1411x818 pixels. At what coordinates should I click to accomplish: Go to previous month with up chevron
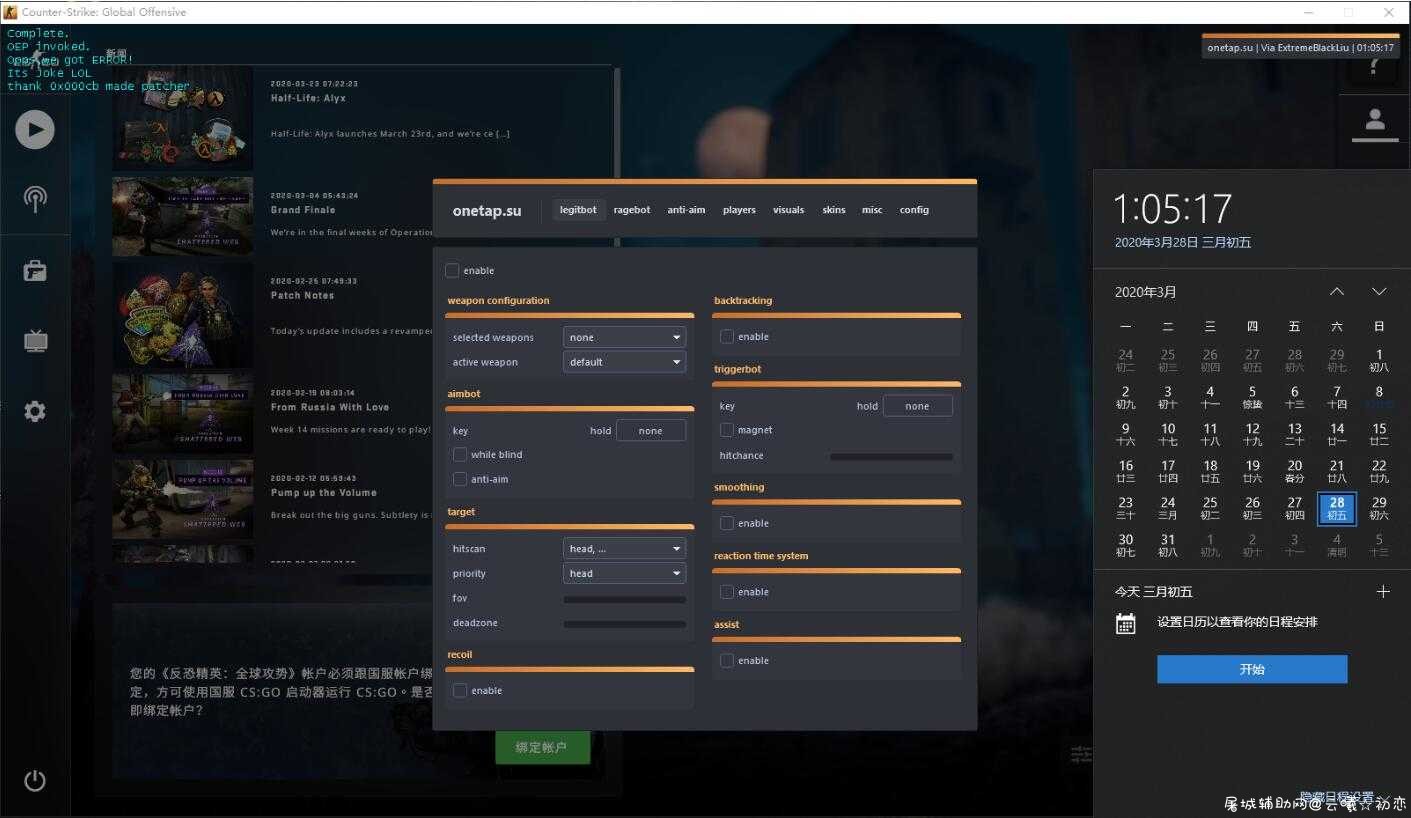[1337, 292]
